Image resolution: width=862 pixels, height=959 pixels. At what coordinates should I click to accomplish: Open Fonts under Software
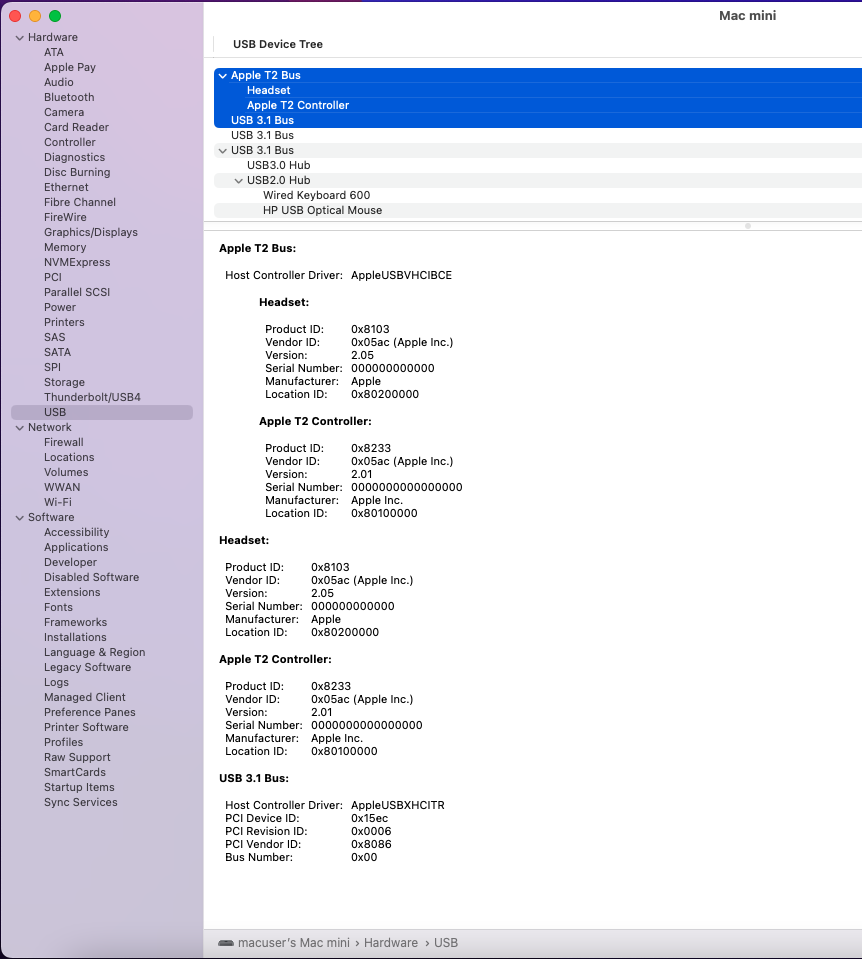(x=58, y=607)
